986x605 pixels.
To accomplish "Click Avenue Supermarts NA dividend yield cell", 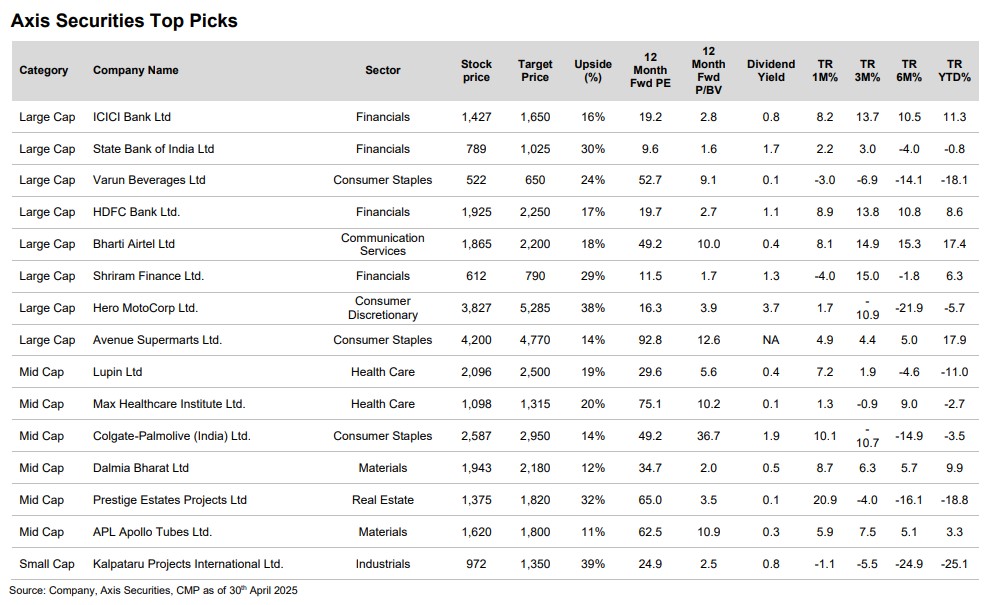I will pyautogui.click(x=770, y=340).
